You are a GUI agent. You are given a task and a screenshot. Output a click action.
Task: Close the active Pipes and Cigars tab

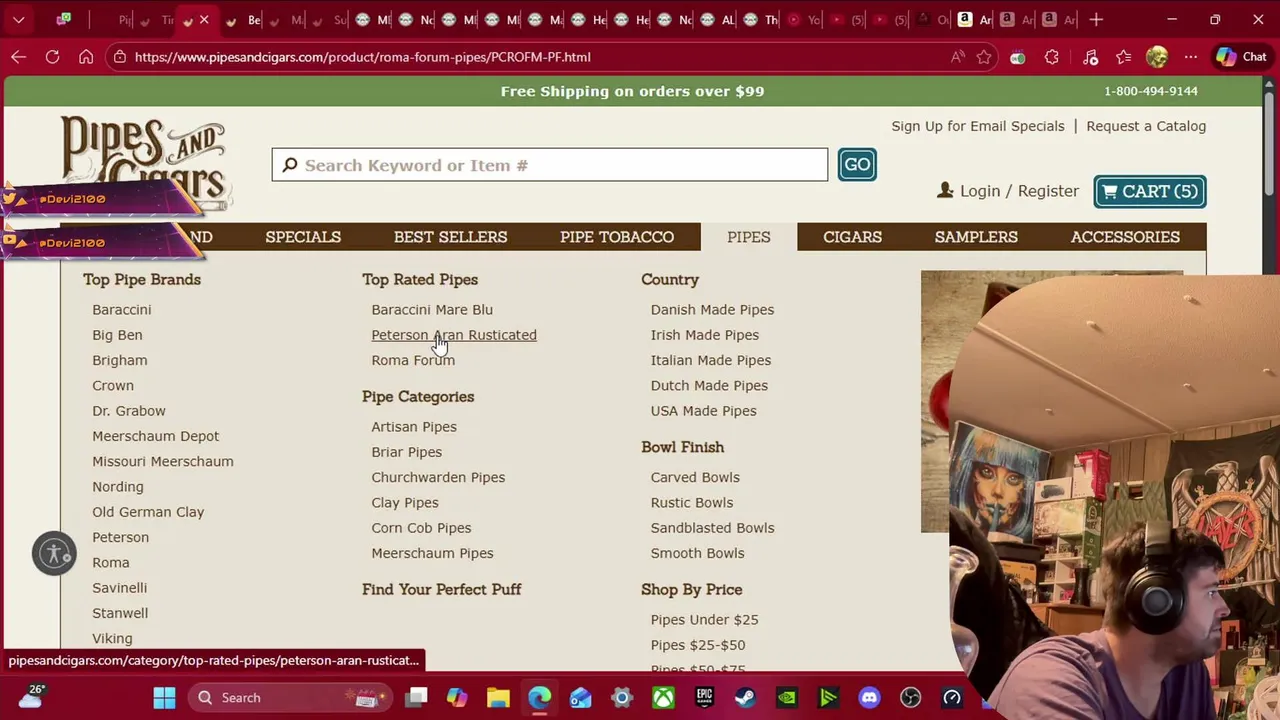point(204,19)
